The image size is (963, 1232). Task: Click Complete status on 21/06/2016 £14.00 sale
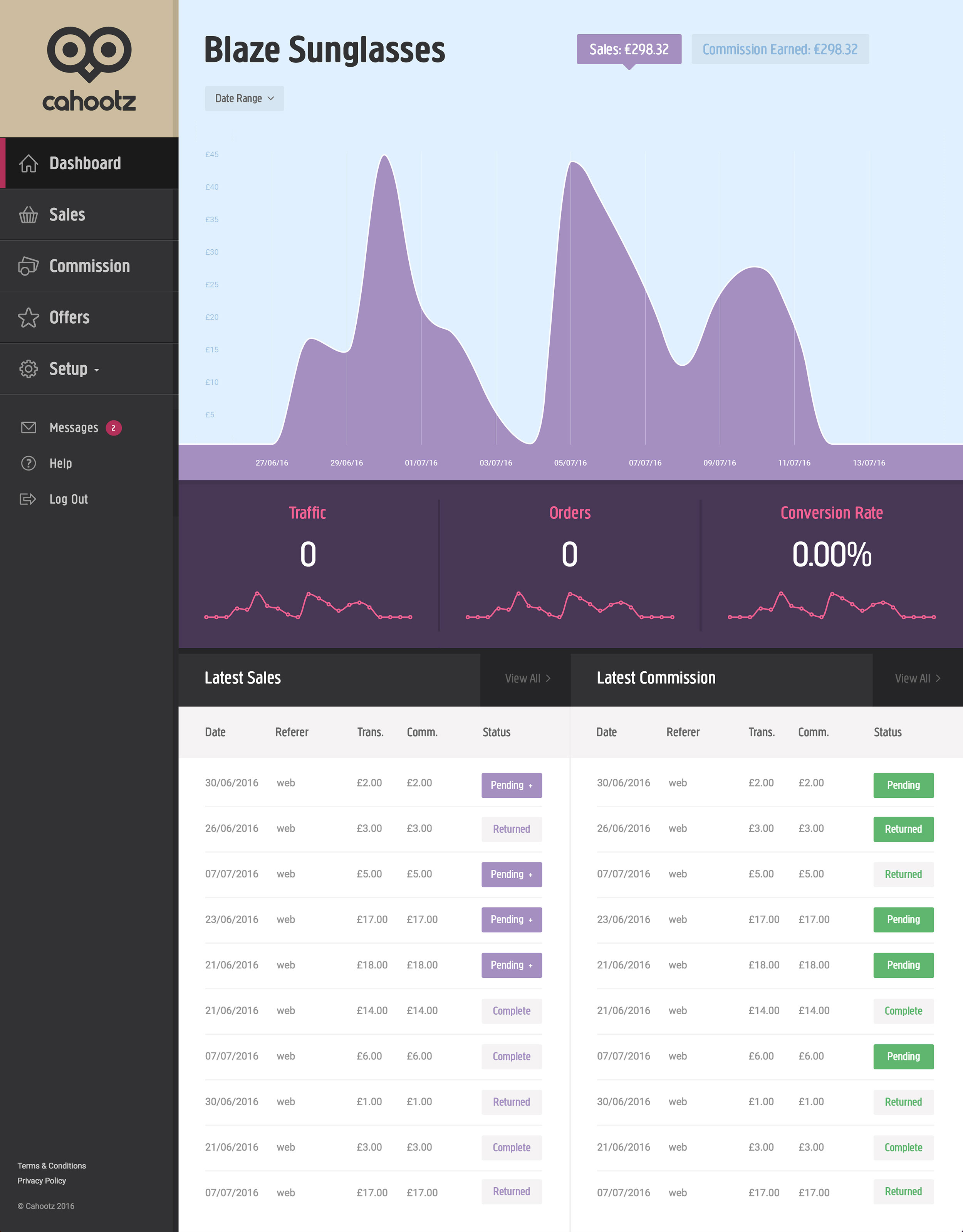(512, 1011)
